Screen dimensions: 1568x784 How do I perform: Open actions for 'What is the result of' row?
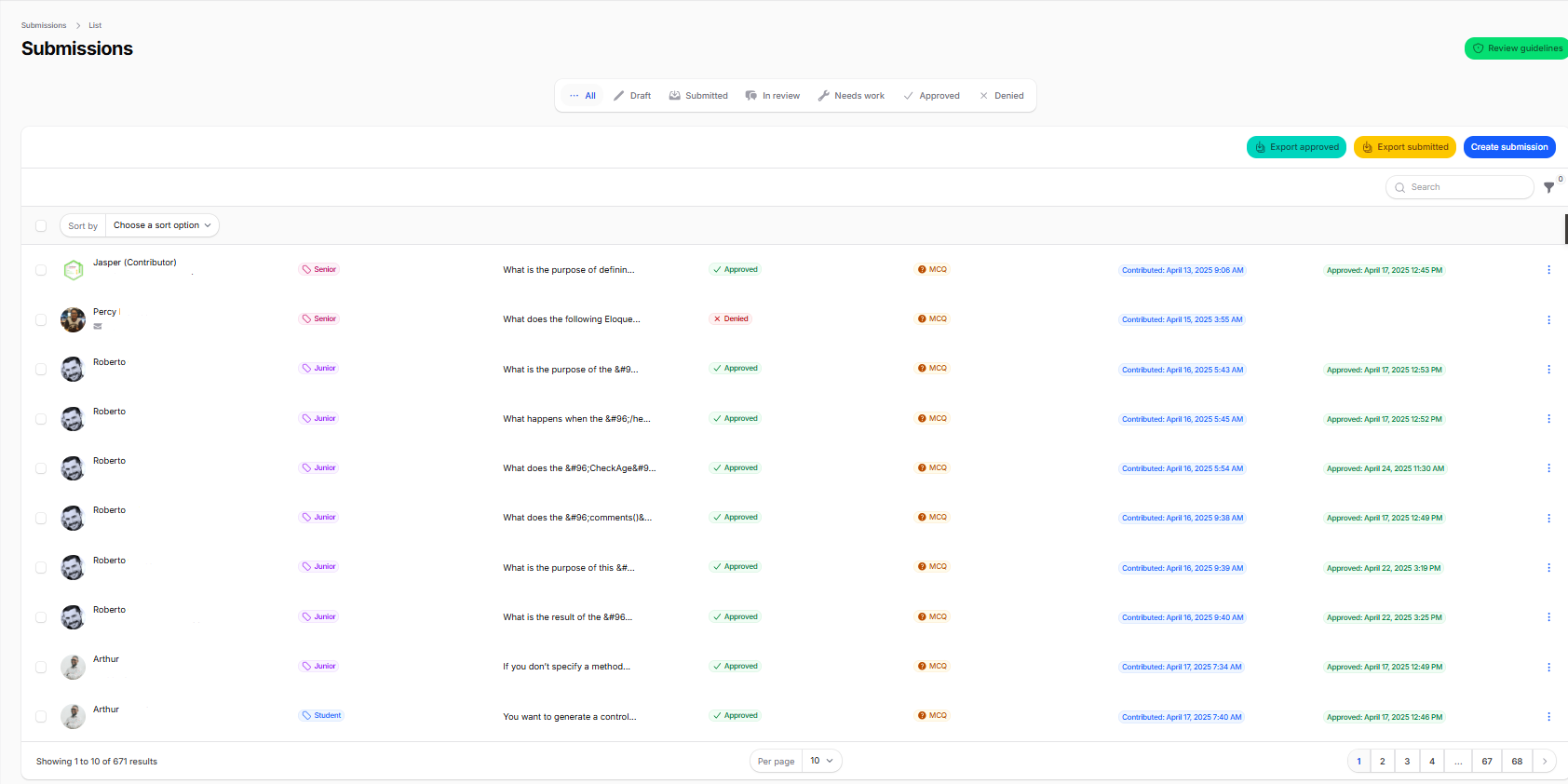click(x=1548, y=617)
